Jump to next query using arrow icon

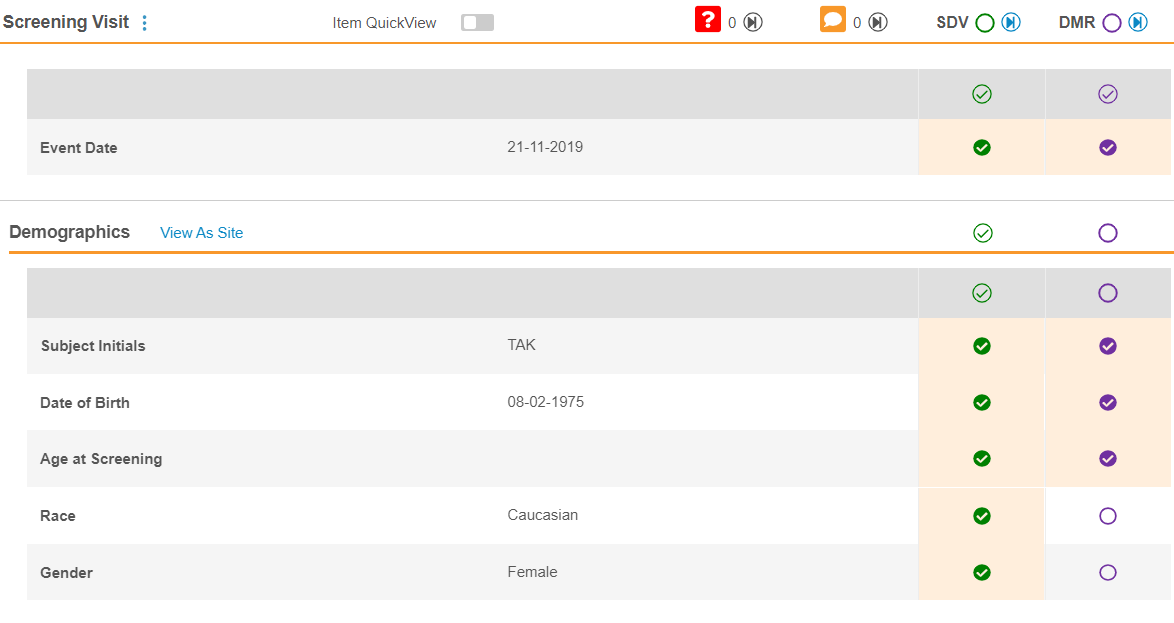[x=753, y=22]
